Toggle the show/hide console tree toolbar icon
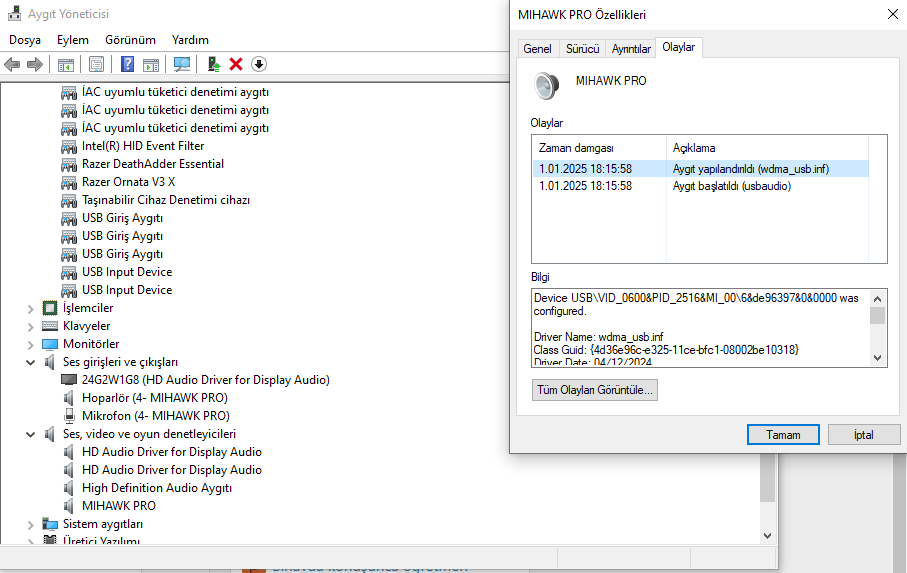Screen dimensions: 907x573 [66, 64]
